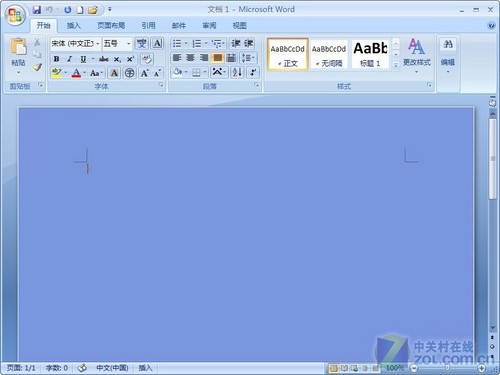Click the Copy icon in the clipboard group
500x375 pixels.
pos(37,55)
